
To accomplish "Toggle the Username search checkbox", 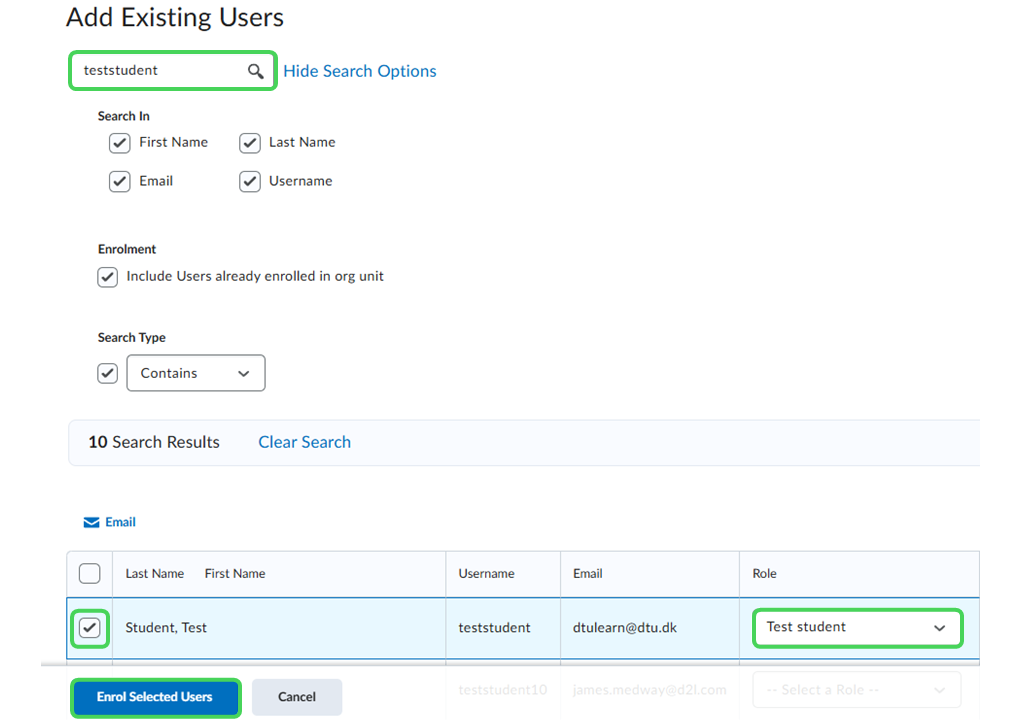I will 250,182.
